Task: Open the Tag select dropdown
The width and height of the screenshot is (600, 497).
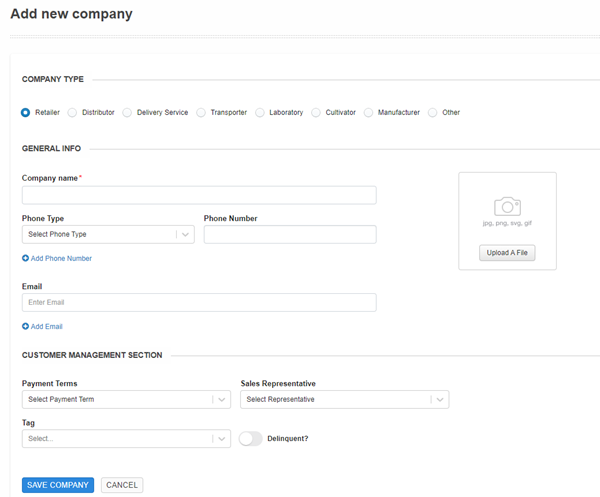Action: [x=126, y=438]
